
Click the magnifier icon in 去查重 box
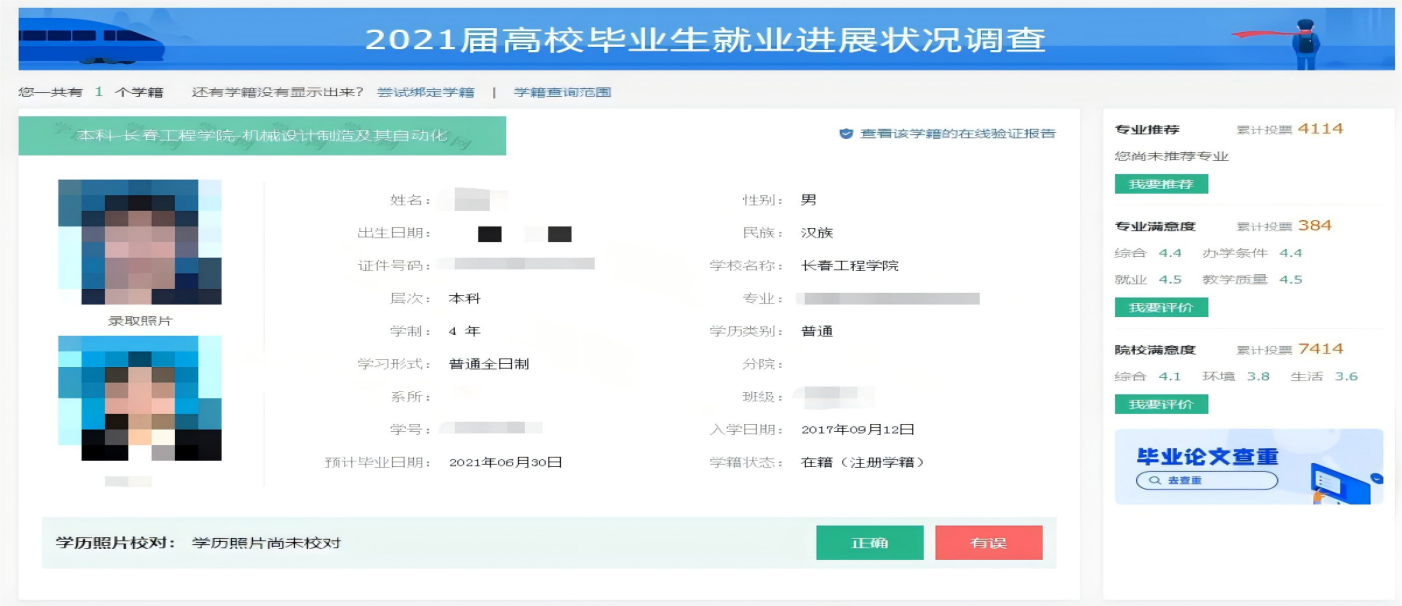pos(1154,481)
